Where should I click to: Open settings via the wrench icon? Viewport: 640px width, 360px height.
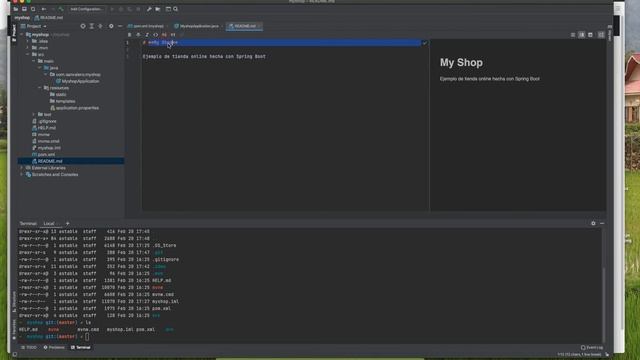(149, 9)
